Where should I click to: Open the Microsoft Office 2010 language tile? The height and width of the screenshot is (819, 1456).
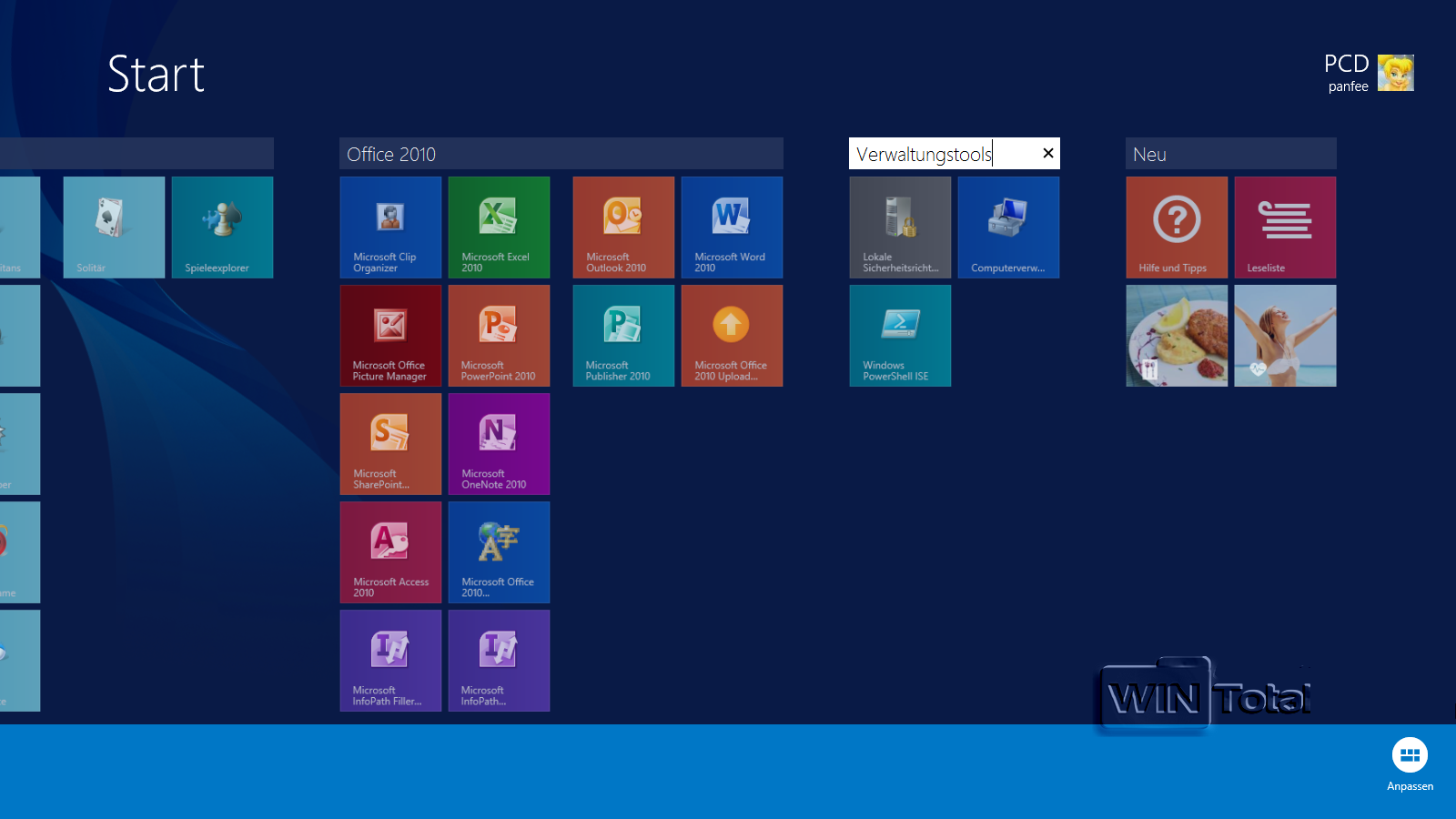499,552
